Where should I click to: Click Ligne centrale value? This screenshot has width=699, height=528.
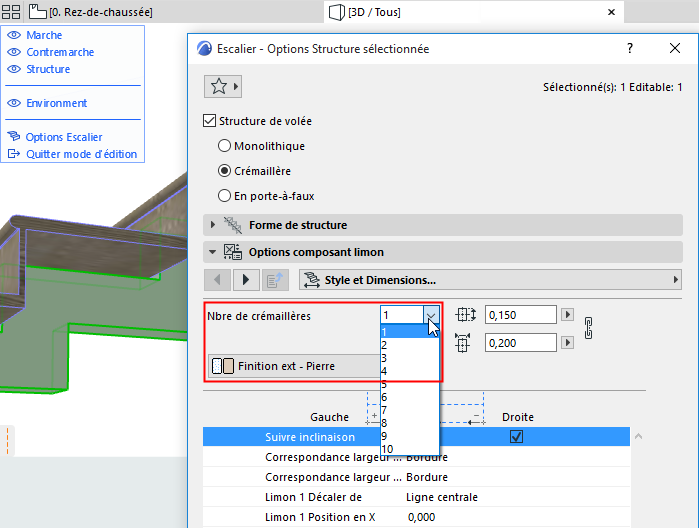(442, 497)
